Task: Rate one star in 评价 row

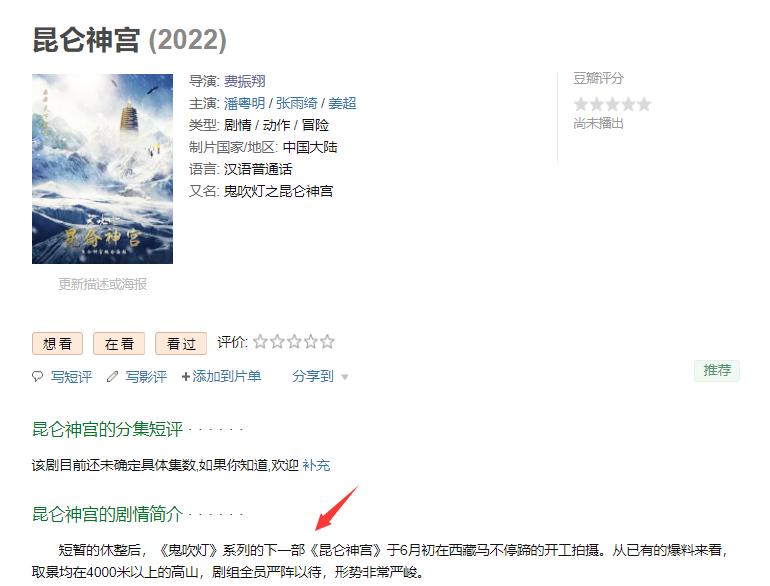Action: coord(261,341)
